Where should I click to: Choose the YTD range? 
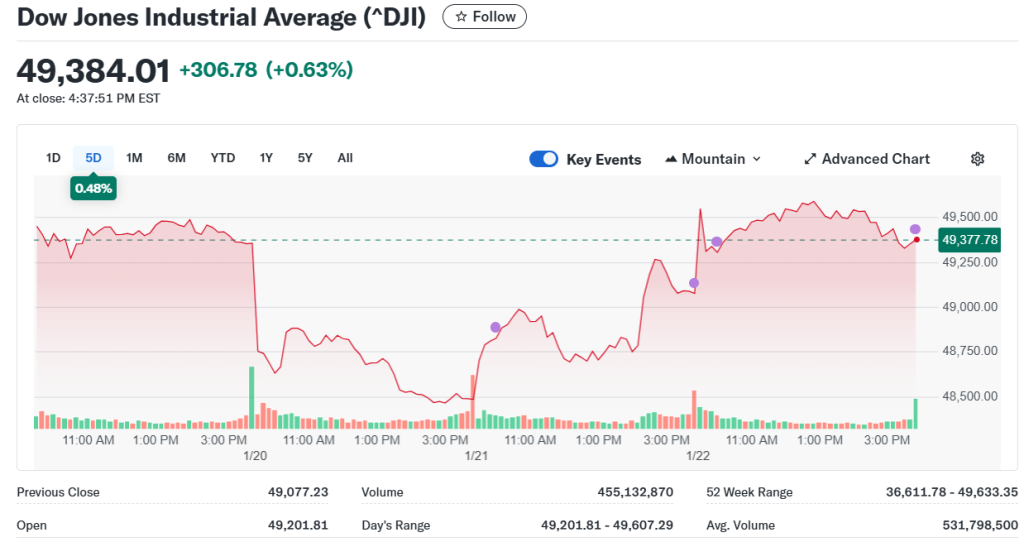point(223,158)
